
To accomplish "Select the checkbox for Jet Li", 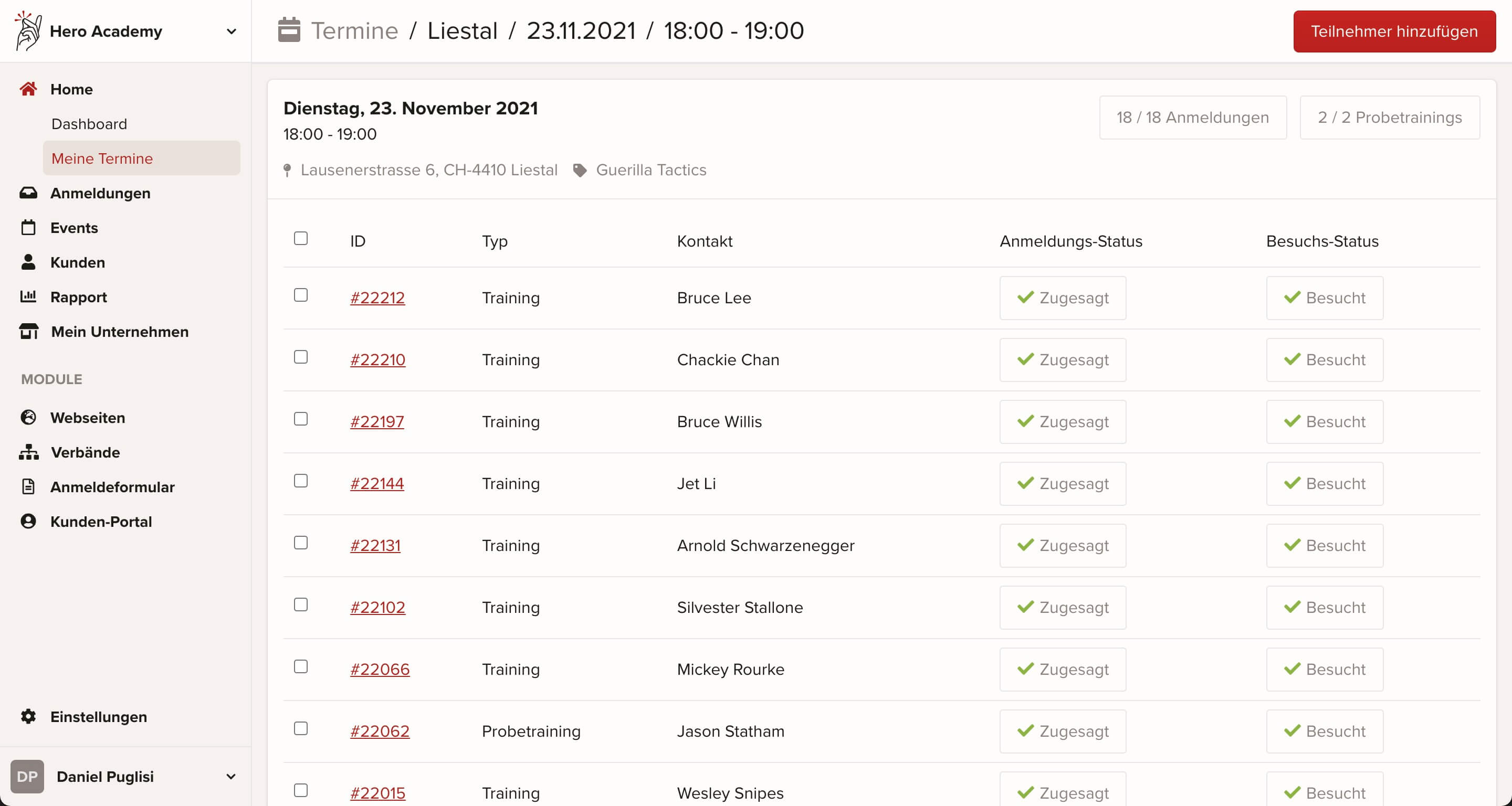I will [300, 481].
